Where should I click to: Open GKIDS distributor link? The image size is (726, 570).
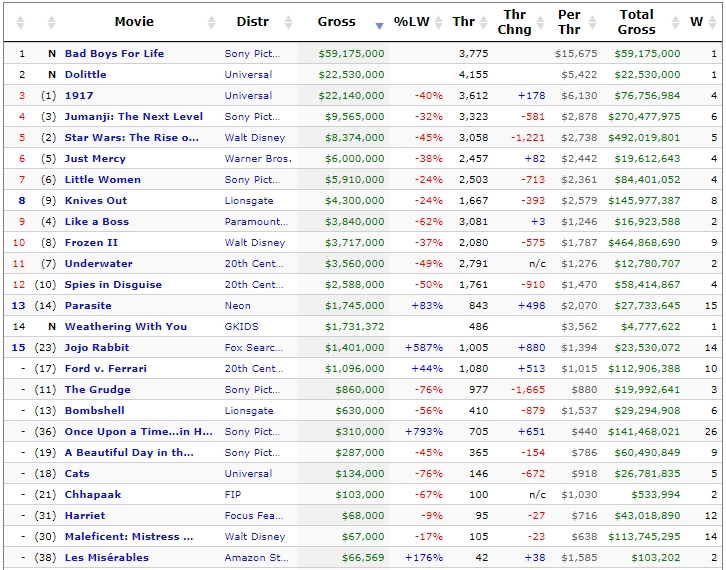242,326
